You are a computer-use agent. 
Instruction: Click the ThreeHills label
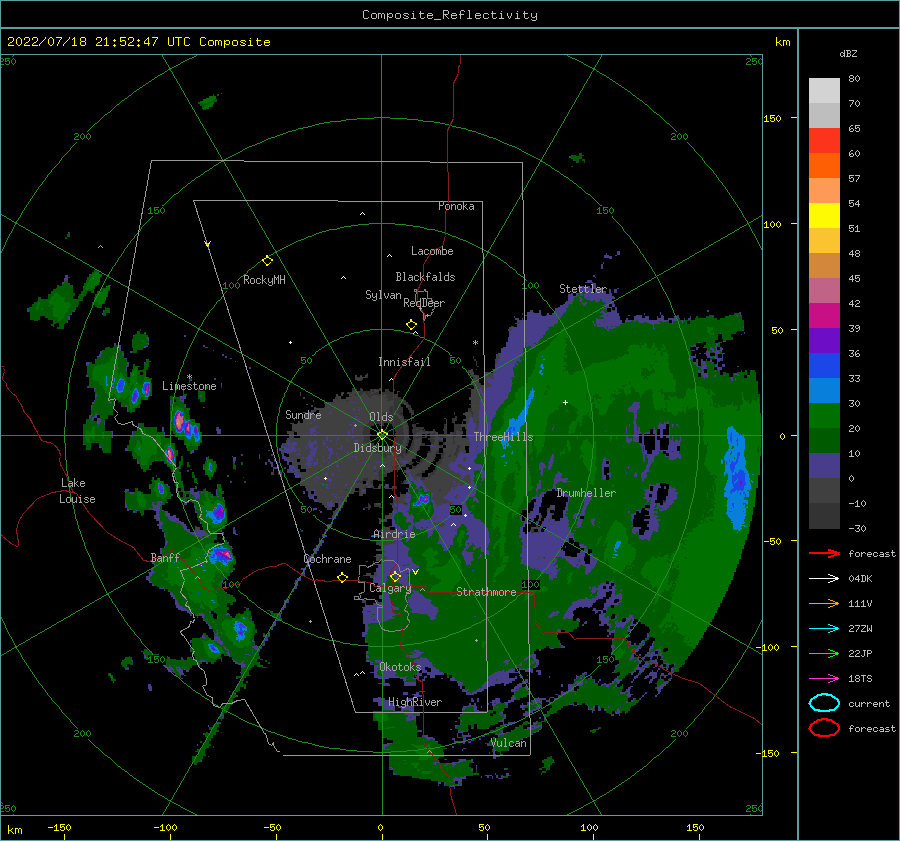point(503,437)
